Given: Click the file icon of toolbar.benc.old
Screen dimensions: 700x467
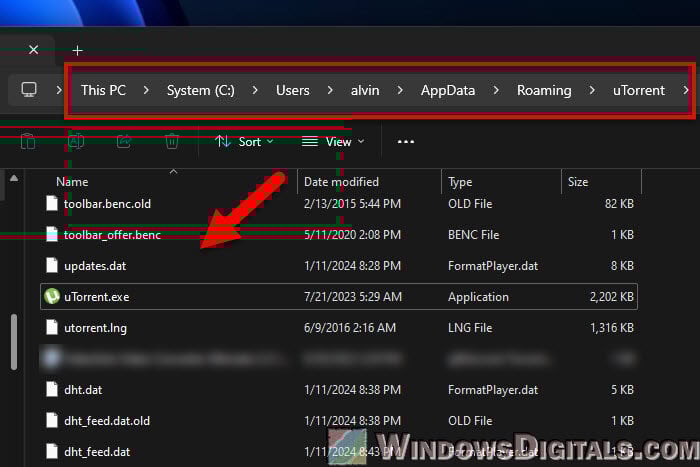Looking at the screenshot, I should [x=52, y=203].
